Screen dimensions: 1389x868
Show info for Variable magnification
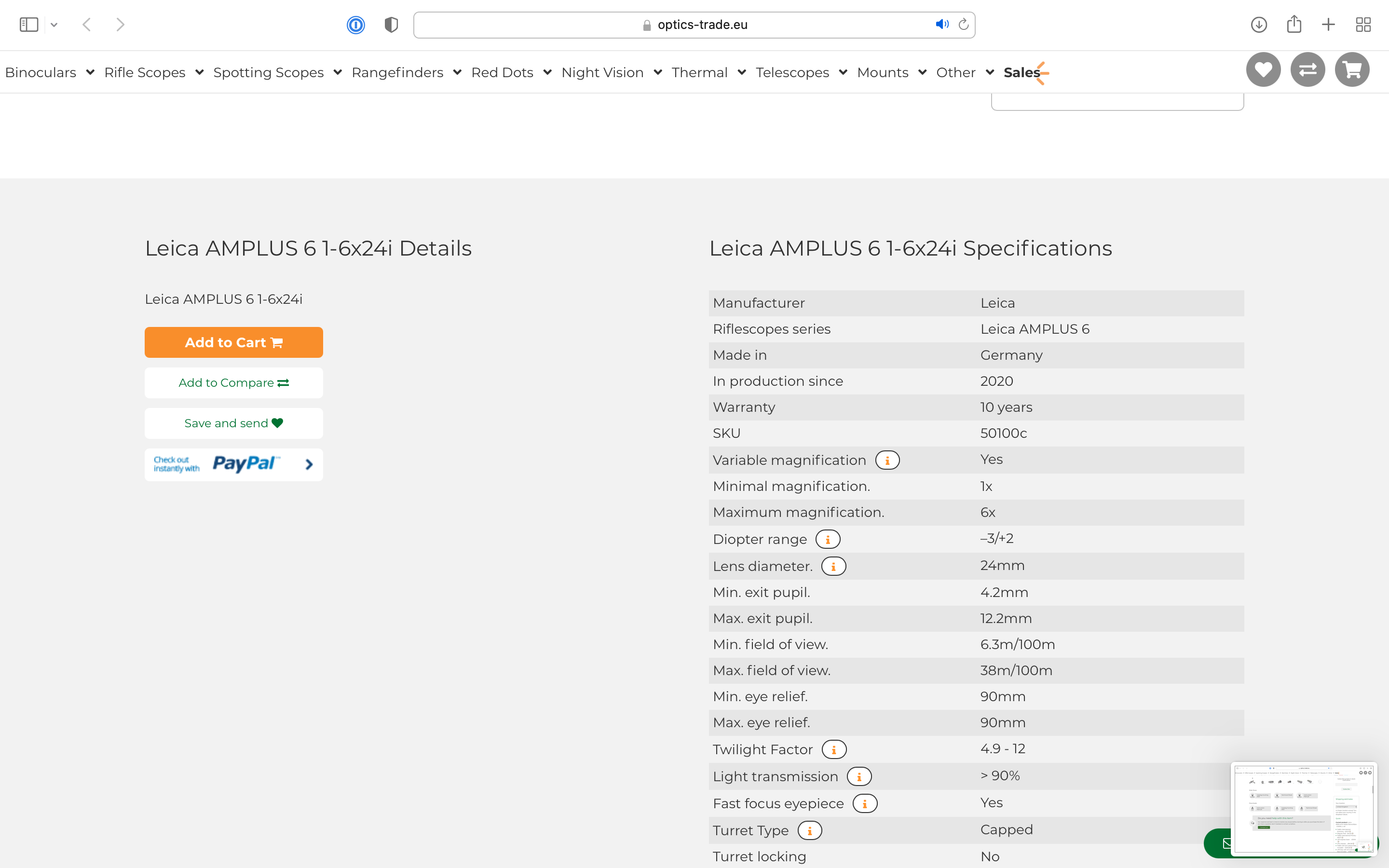pyautogui.click(x=887, y=461)
